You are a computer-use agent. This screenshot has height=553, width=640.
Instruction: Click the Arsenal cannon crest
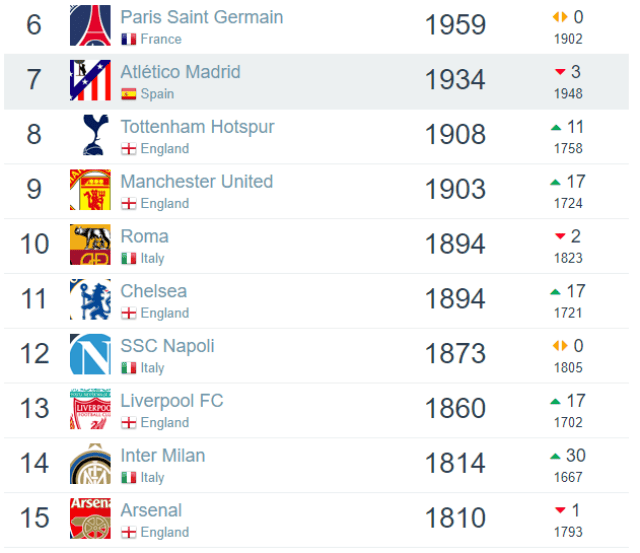coord(90,518)
